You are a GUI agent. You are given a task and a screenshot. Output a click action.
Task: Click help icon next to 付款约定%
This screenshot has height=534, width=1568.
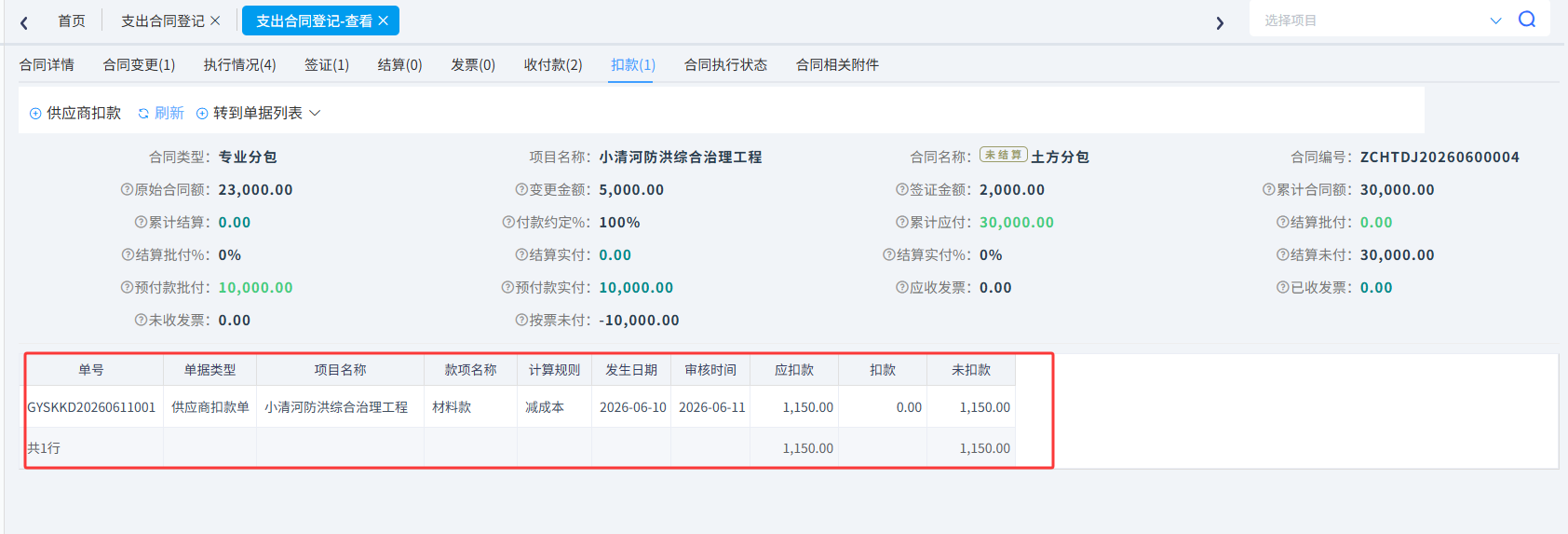coord(508,222)
